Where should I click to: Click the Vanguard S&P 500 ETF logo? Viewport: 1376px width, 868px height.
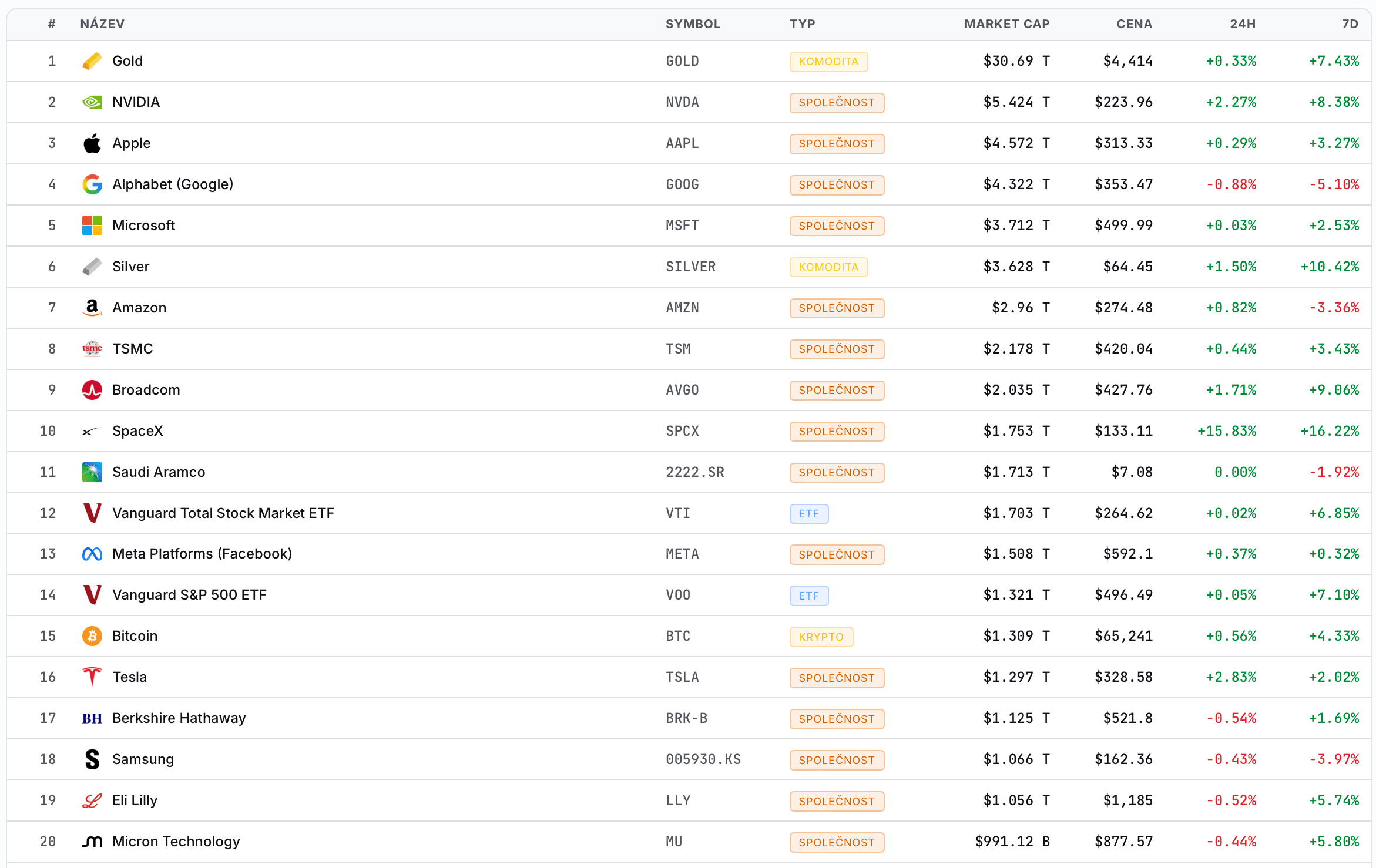(x=92, y=595)
